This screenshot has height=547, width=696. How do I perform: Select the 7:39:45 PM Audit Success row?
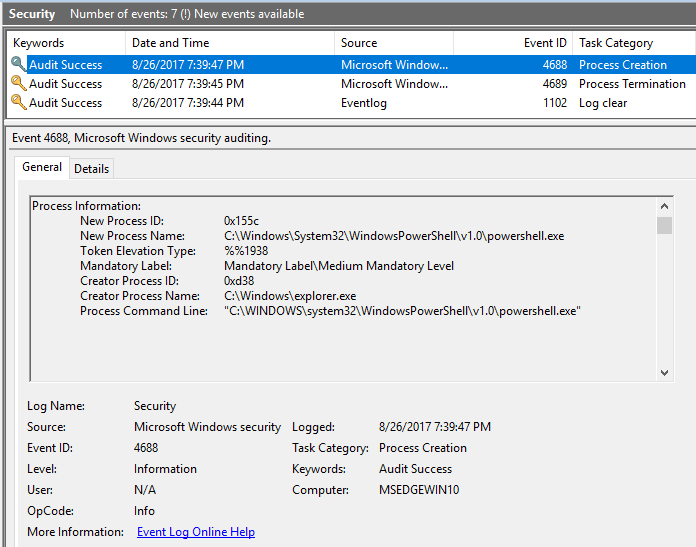click(x=351, y=84)
